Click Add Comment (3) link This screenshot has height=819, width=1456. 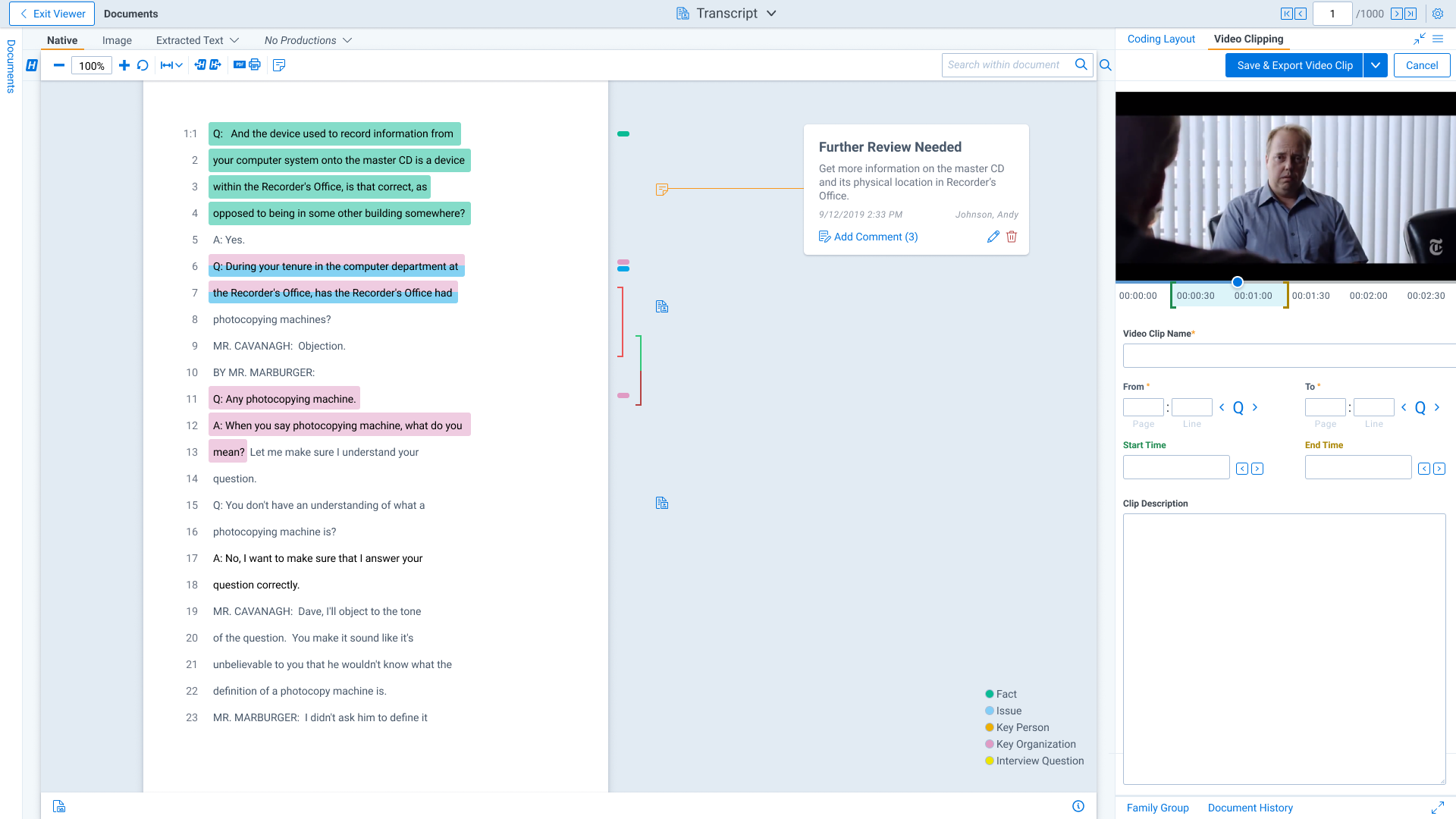tap(868, 237)
